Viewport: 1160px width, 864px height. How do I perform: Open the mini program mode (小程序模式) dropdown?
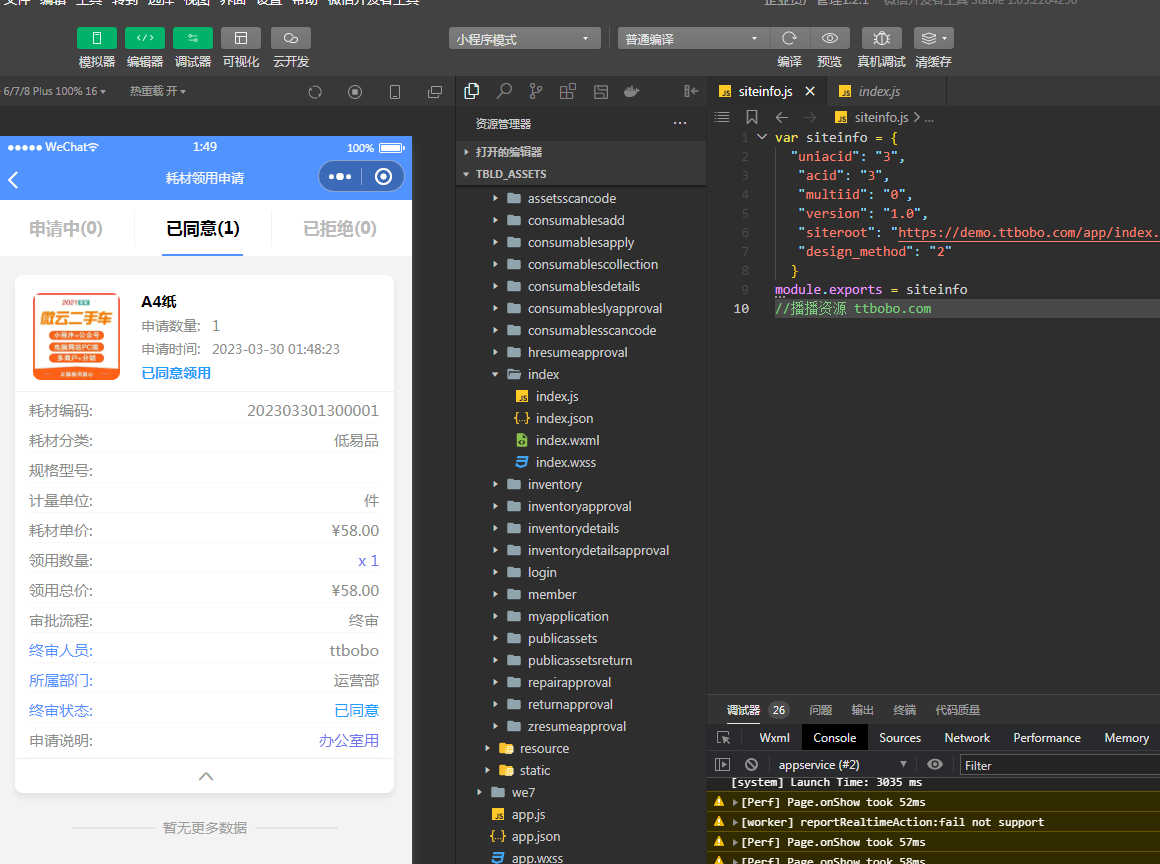(x=524, y=38)
